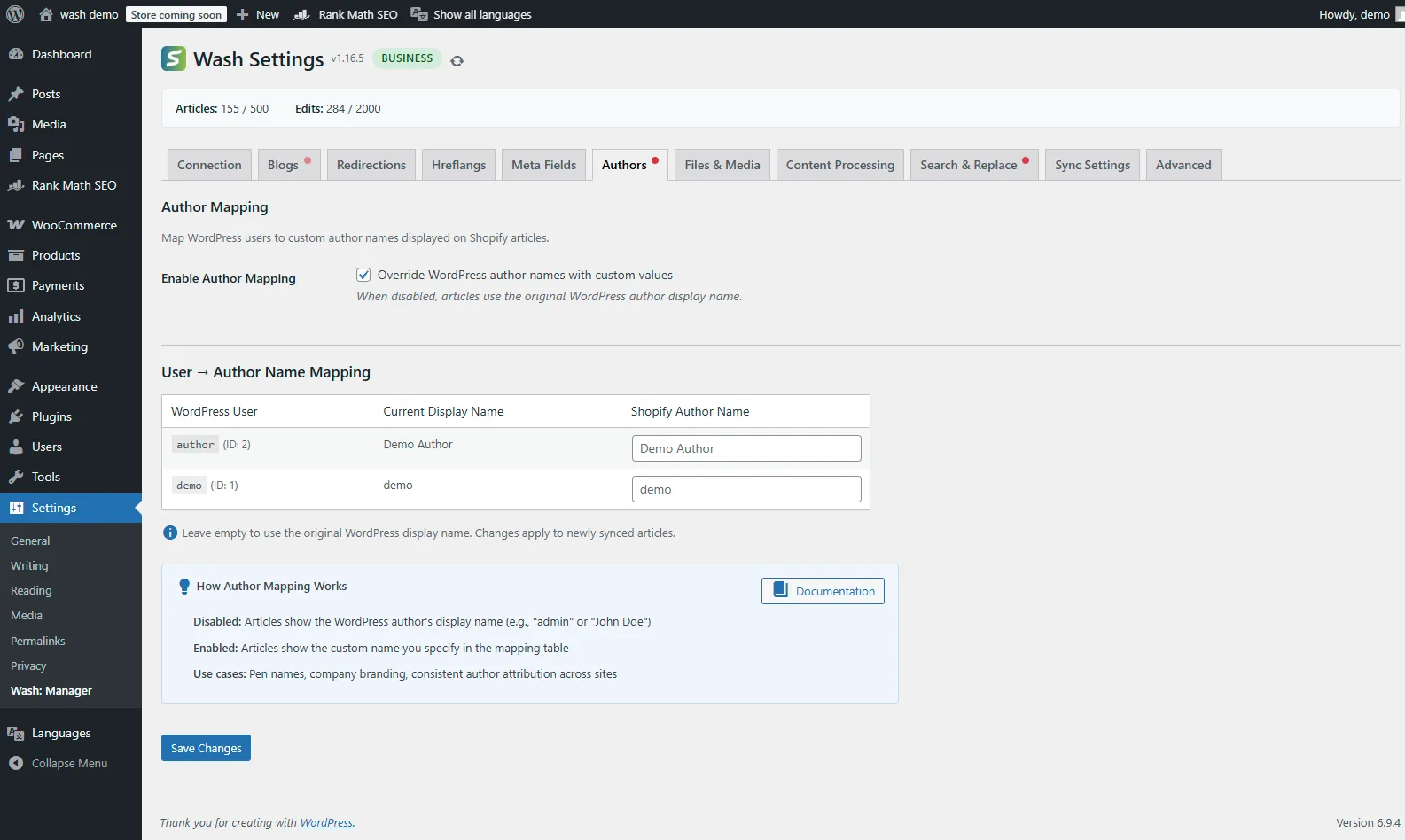Viewport: 1405px width, 840px height.
Task: Toggle Override WordPress author names checkbox
Action: [x=363, y=275]
